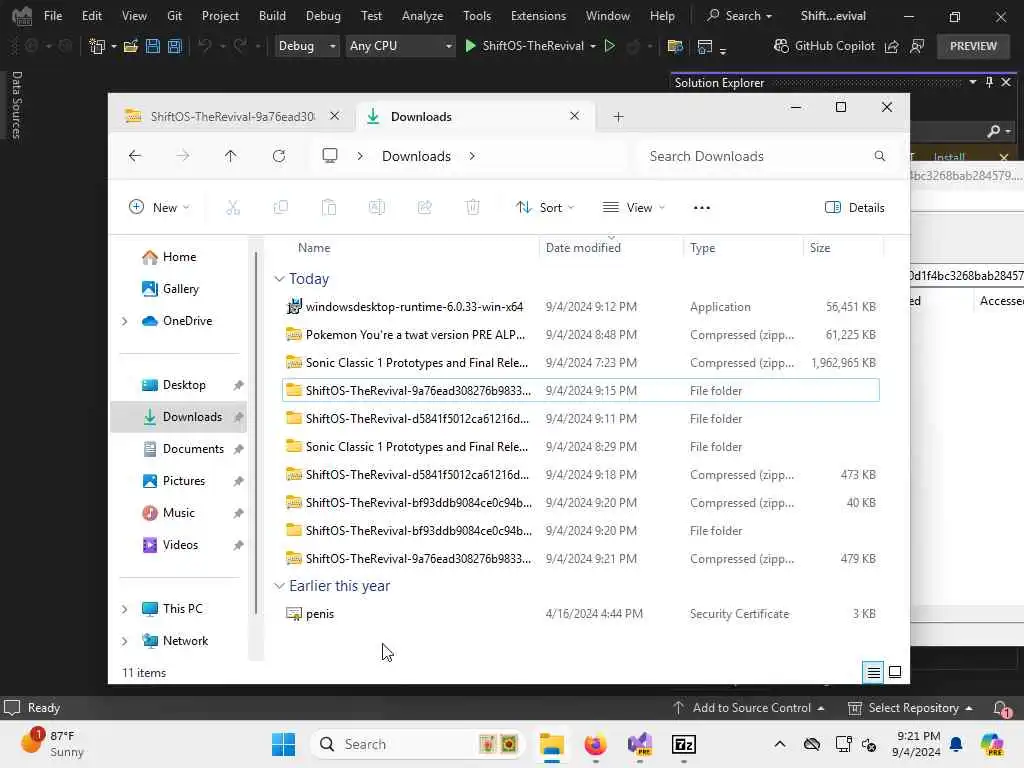
Task: Add a new Explorer tab
Action: [618, 117]
